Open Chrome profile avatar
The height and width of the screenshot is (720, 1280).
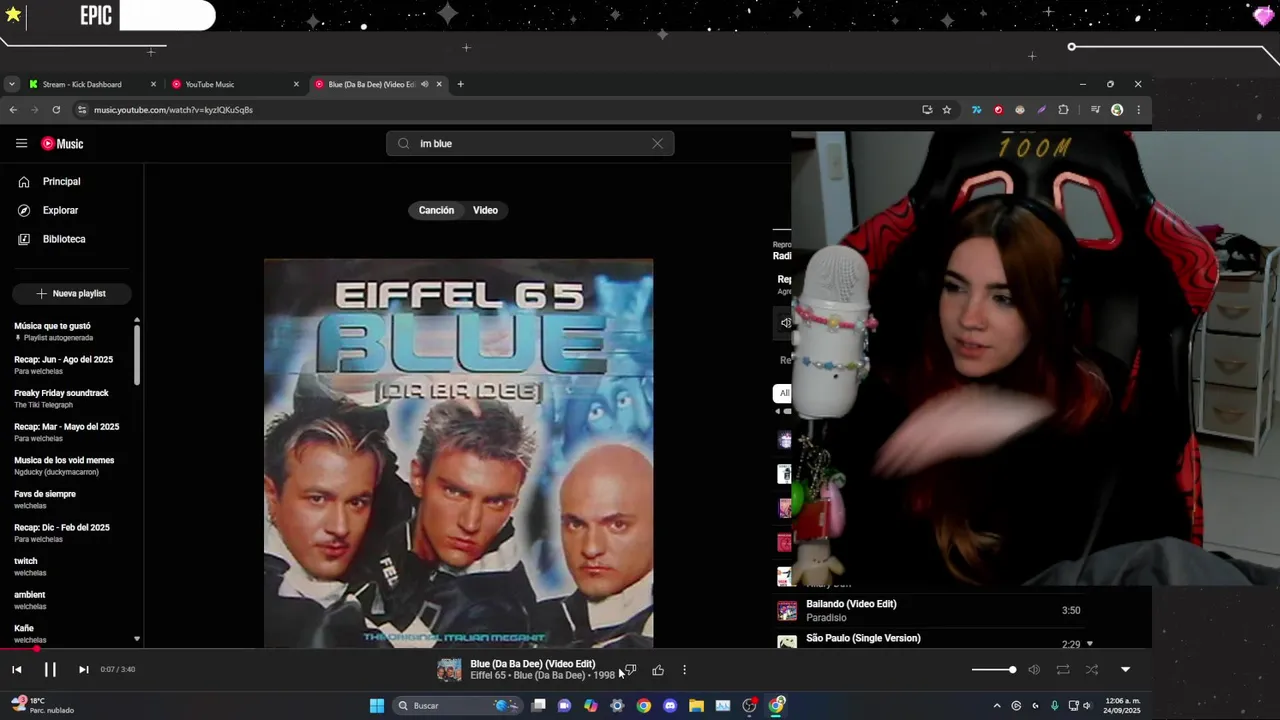pyautogui.click(x=1117, y=110)
